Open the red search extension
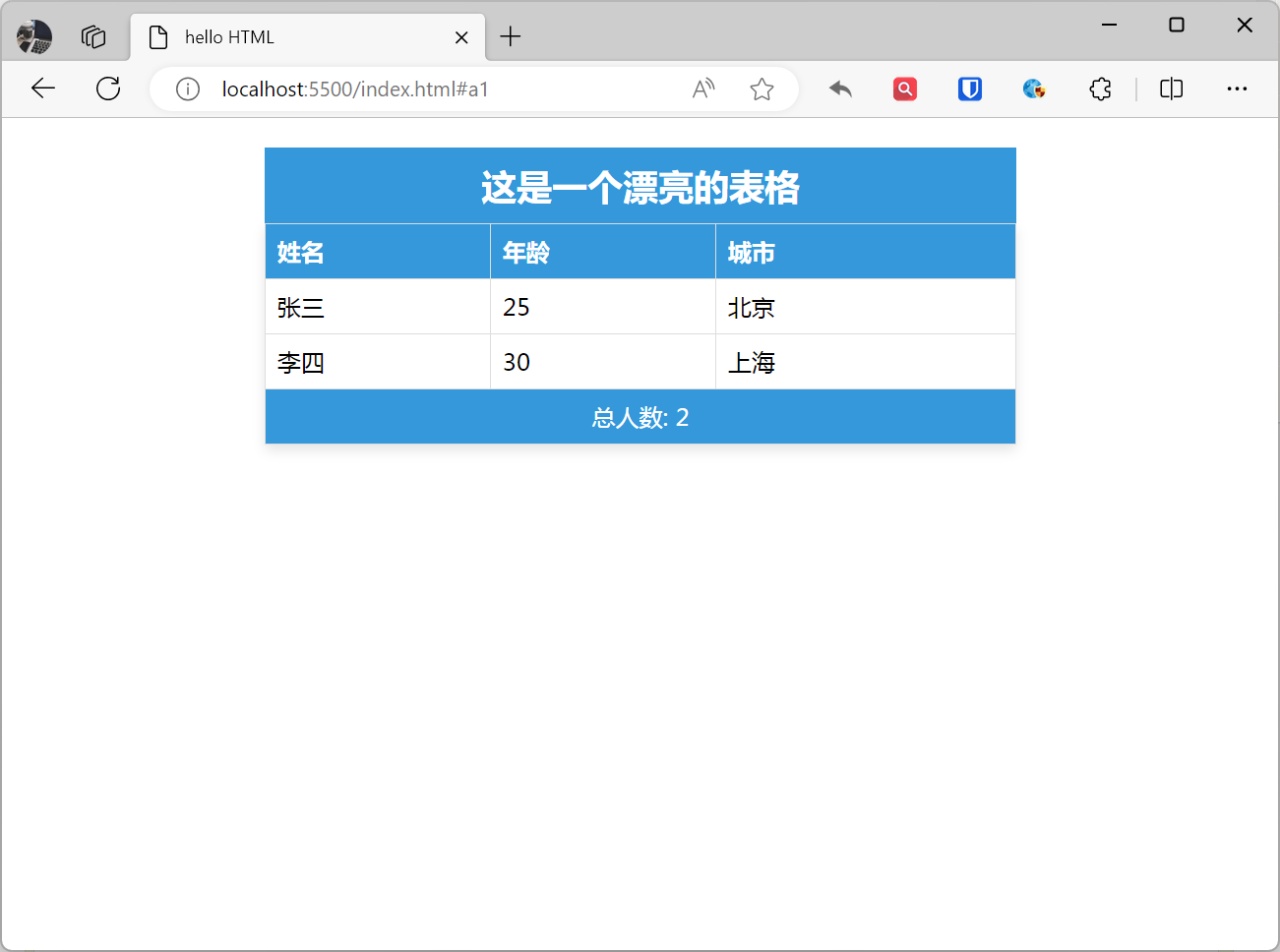 (904, 89)
